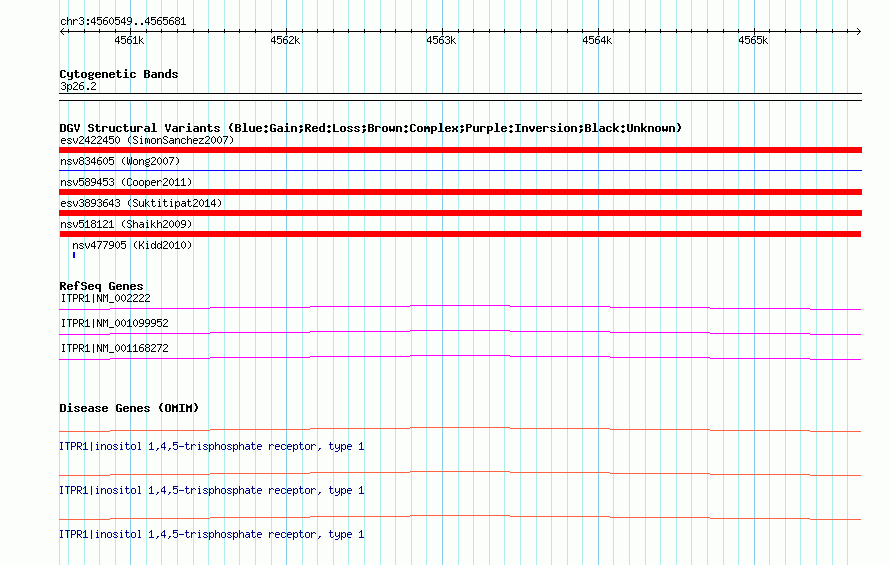Click the thin blue gain line for nsv834605

[x=460, y=170]
